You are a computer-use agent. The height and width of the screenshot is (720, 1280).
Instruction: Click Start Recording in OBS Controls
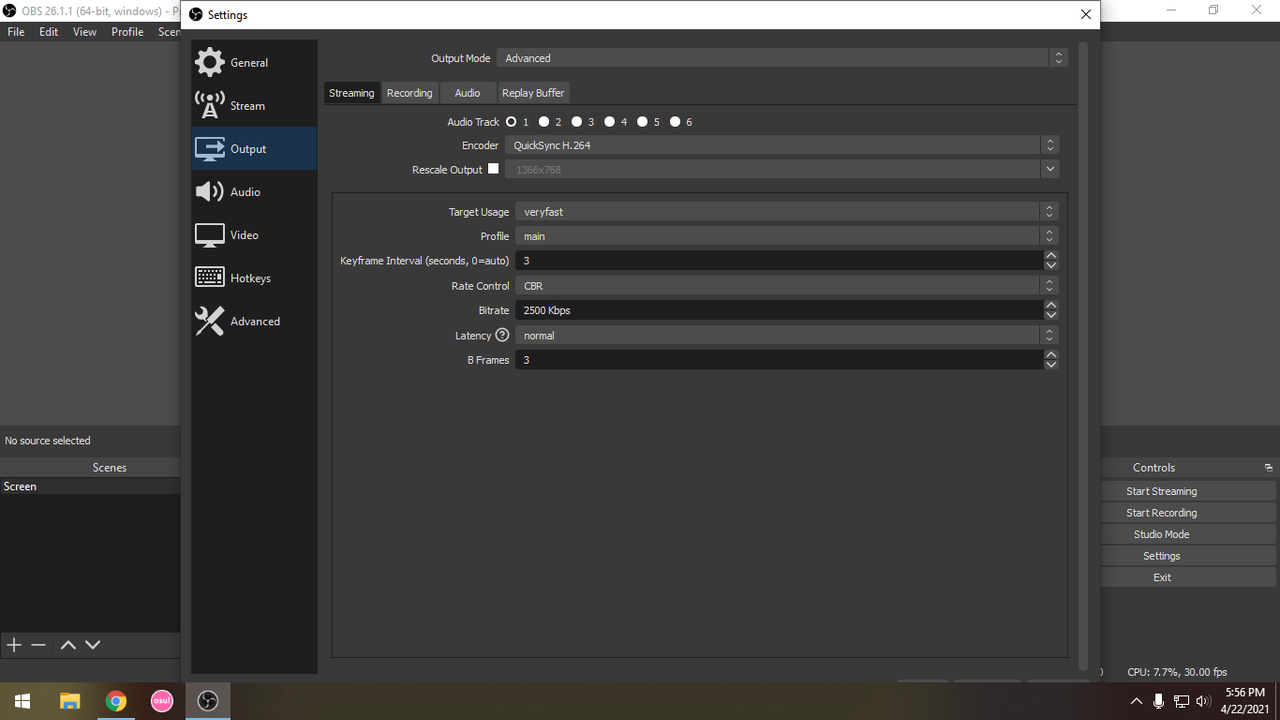tap(1161, 513)
